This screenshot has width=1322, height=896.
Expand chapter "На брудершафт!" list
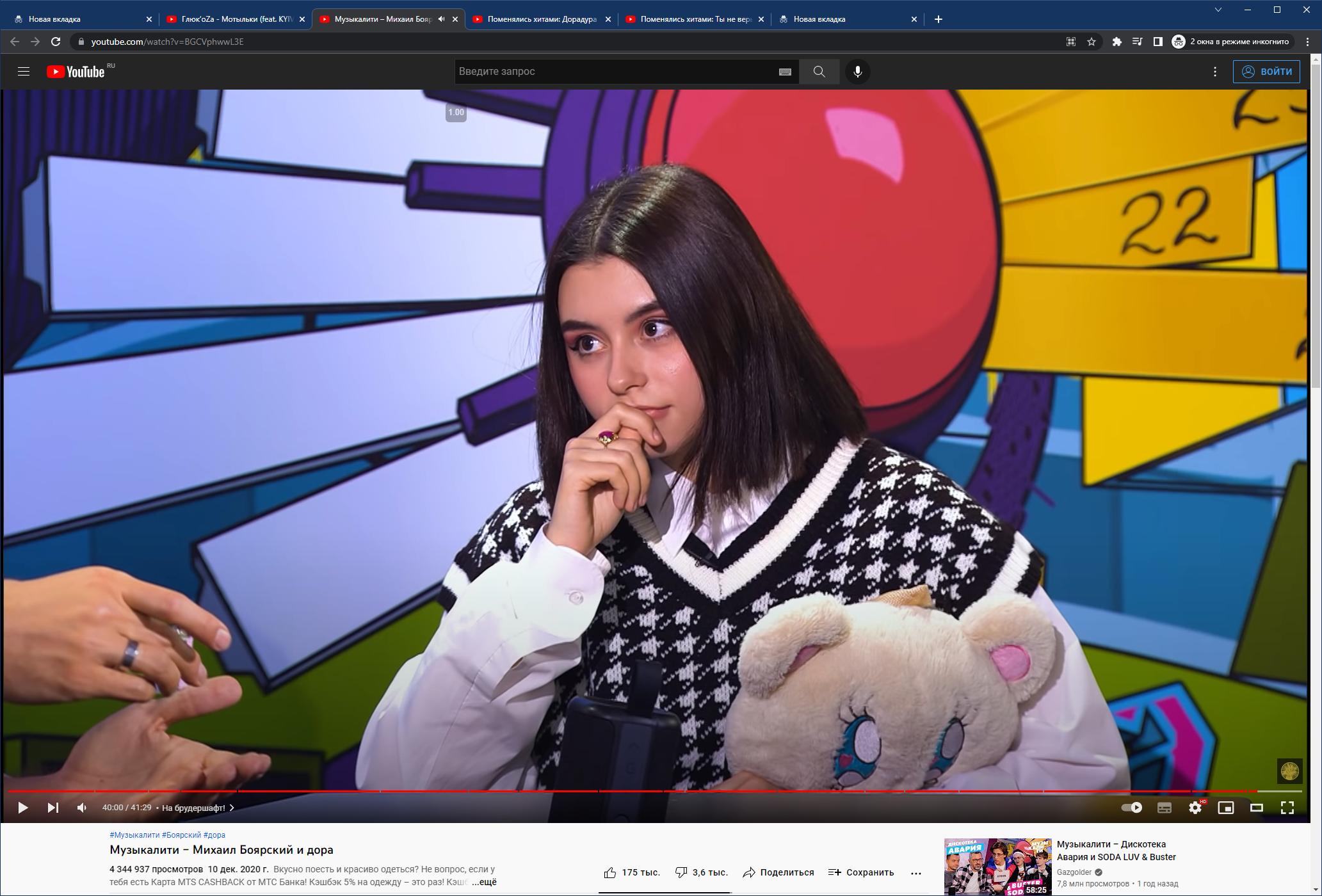[x=197, y=808]
